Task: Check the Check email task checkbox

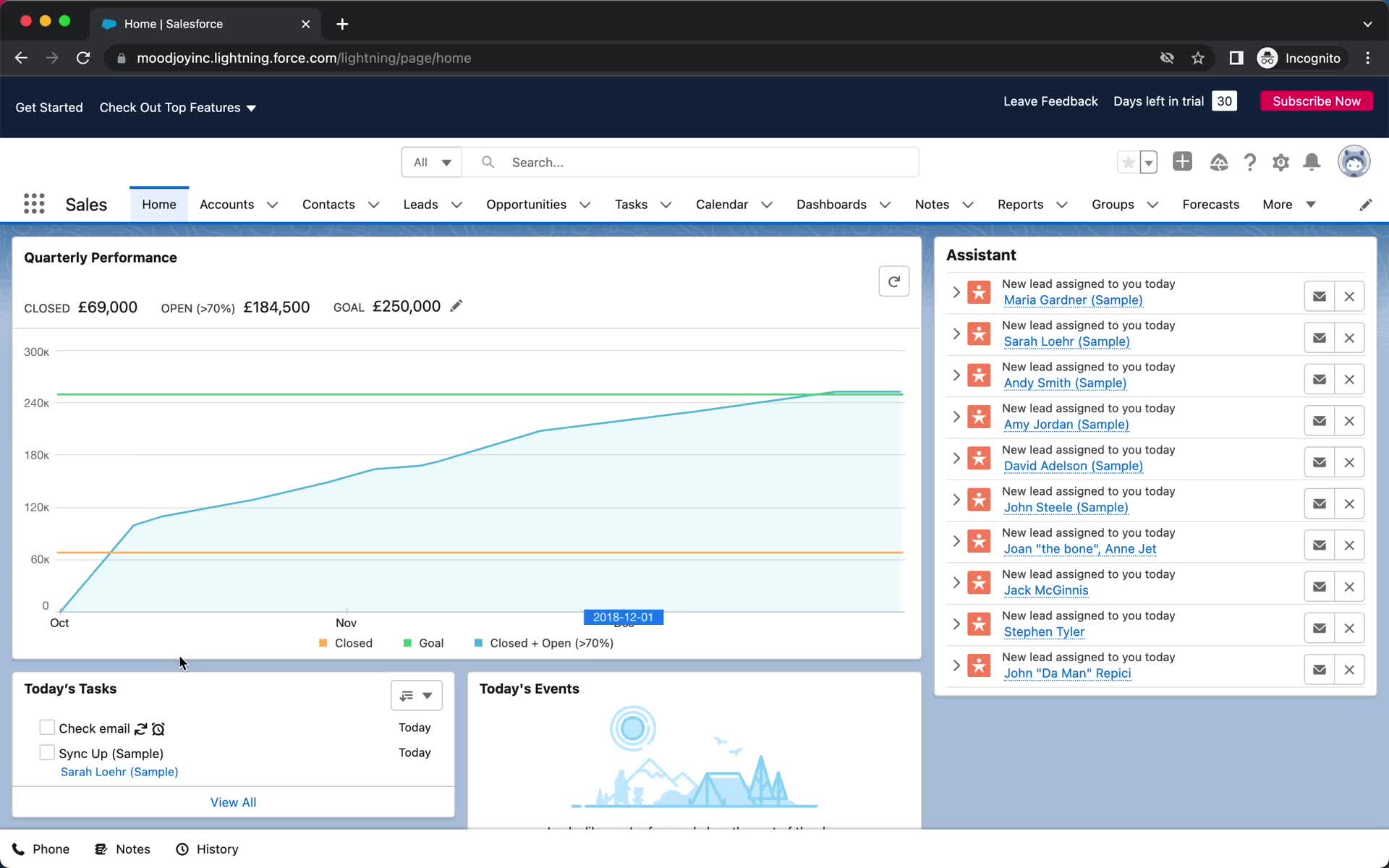Action: pyautogui.click(x=47, y=728)
